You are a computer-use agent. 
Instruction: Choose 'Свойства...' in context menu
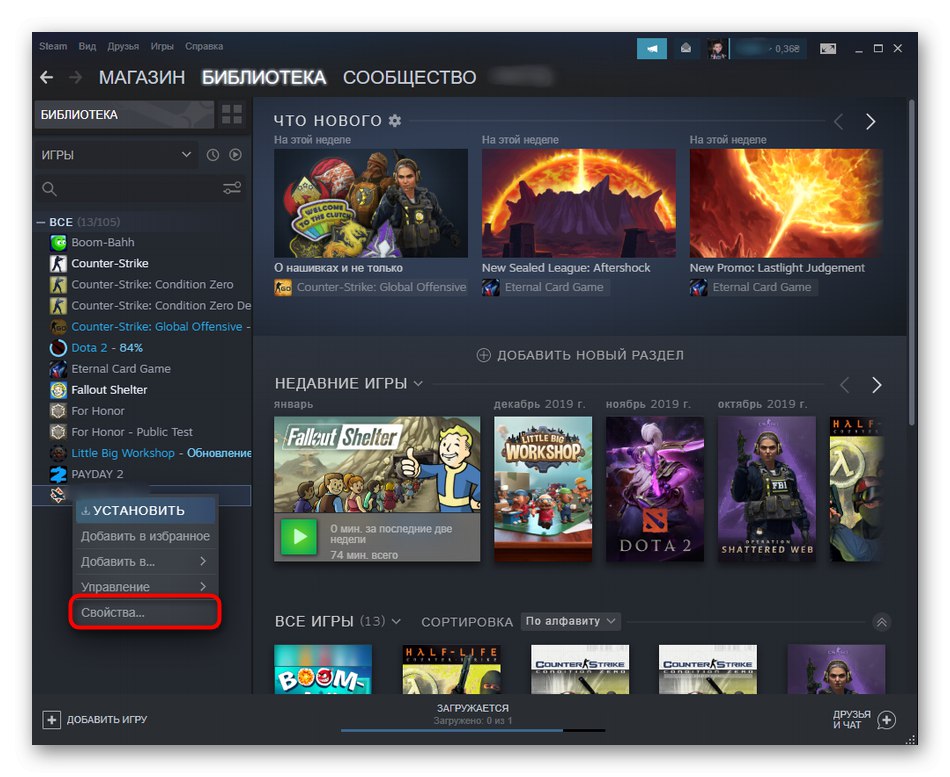[x=145, y=613]
